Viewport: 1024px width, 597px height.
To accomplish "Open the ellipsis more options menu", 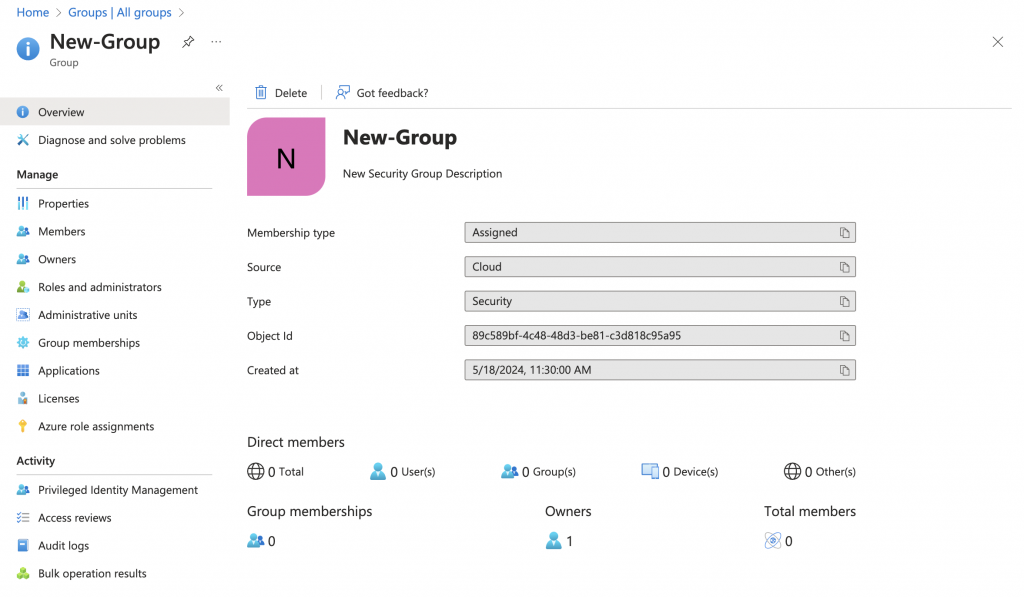I will click(x=216, y=42).
